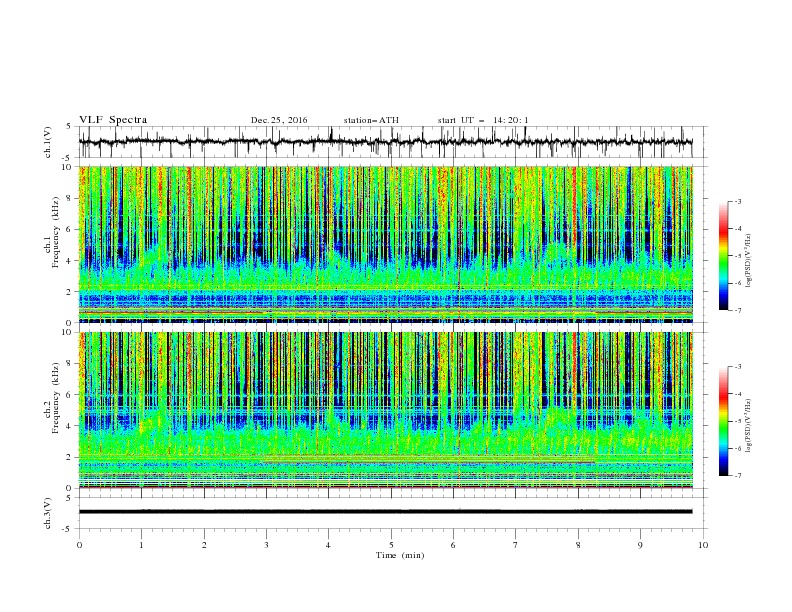Click the "-7" tick on ch.2 color bar
792x612 pixels.
(x=738, y=476)
